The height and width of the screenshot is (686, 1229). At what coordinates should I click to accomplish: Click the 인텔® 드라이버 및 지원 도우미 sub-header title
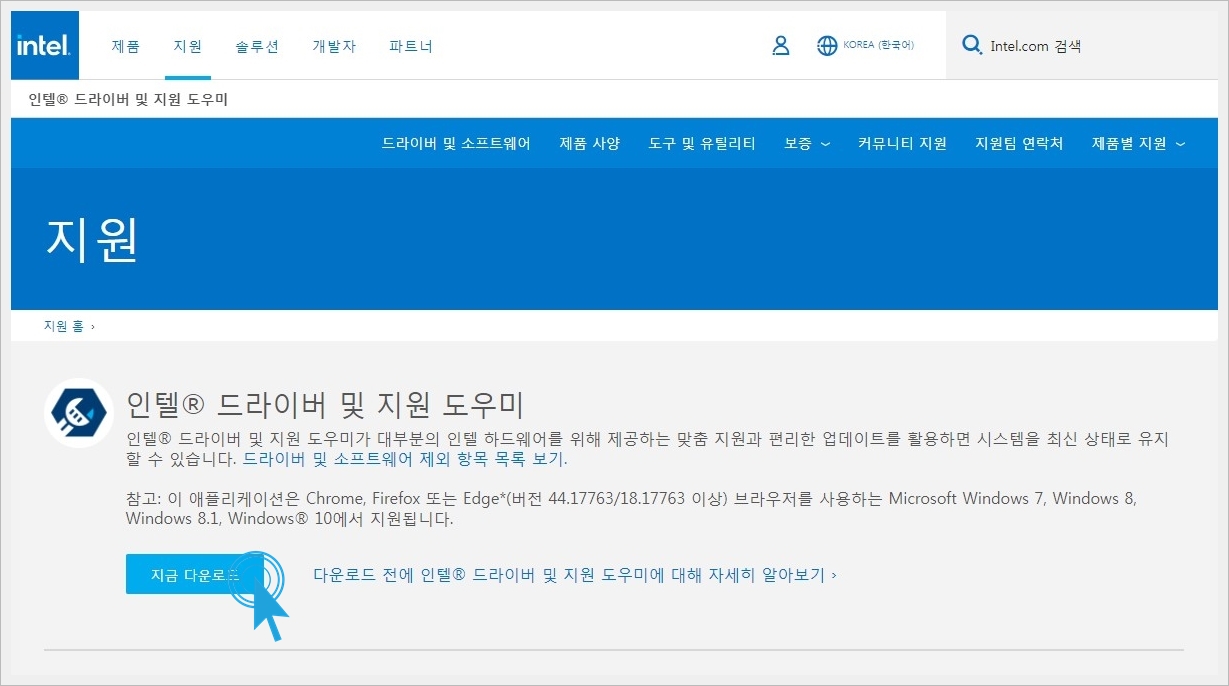(x=128, y=99)
